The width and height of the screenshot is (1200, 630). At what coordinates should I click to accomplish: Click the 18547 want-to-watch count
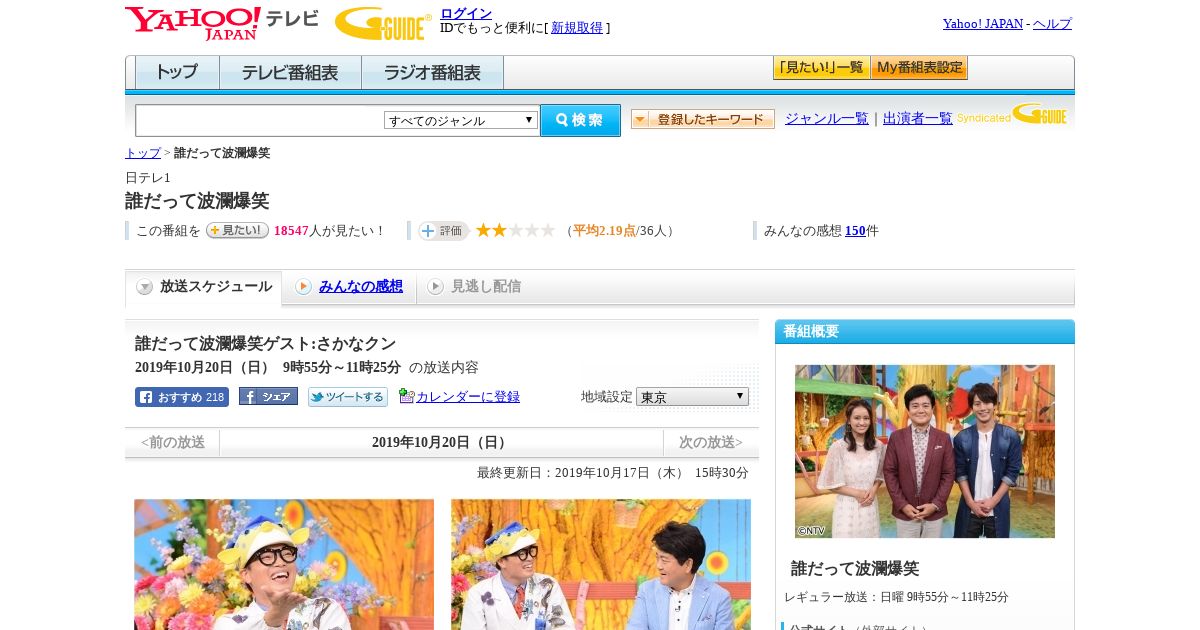(291, 231)
